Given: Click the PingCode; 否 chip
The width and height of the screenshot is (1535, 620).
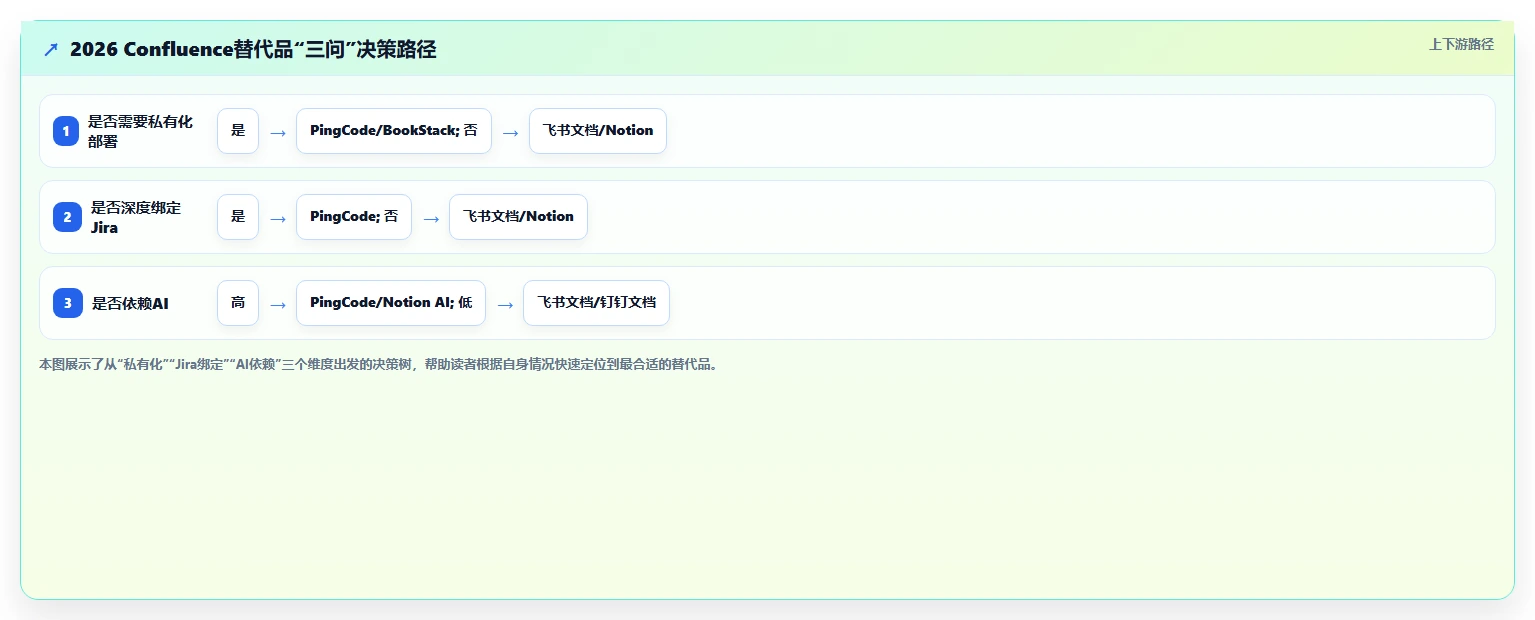Looking at the screenshot, I should coord(354,217).
